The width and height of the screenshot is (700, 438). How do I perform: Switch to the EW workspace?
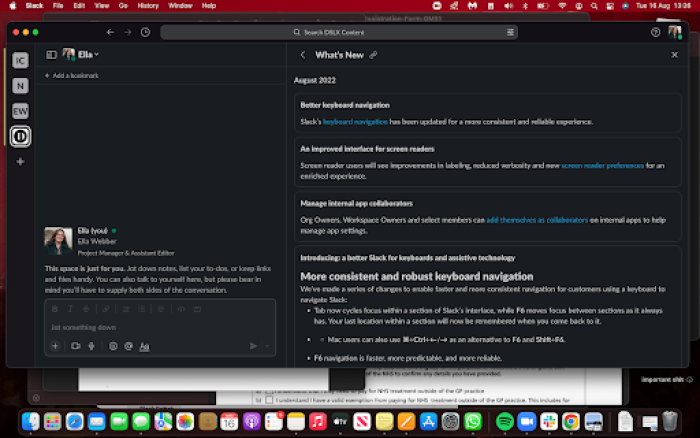pos(20,111)
